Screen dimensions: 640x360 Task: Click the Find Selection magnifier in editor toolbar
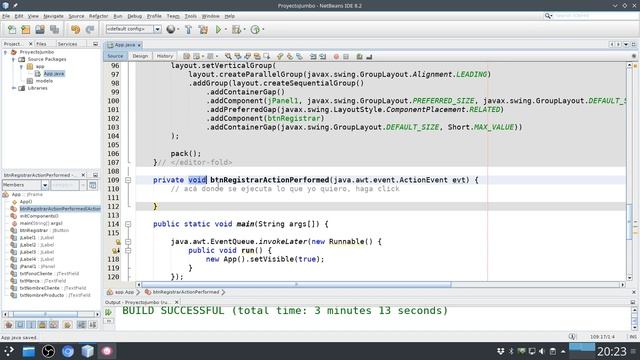228,56
